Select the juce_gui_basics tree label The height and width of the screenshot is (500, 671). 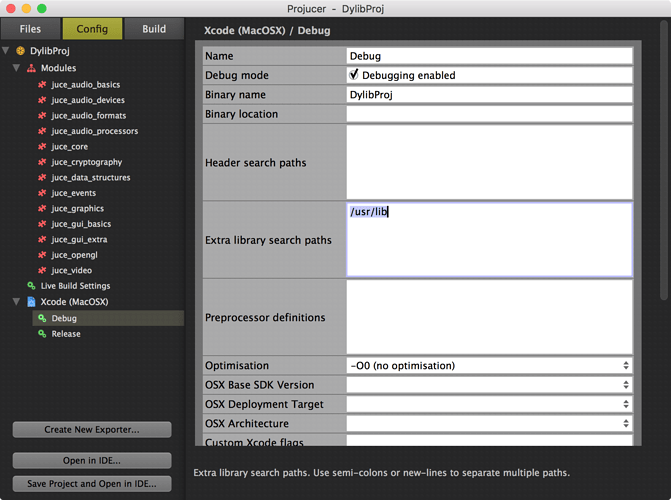(x=81, y=224)
